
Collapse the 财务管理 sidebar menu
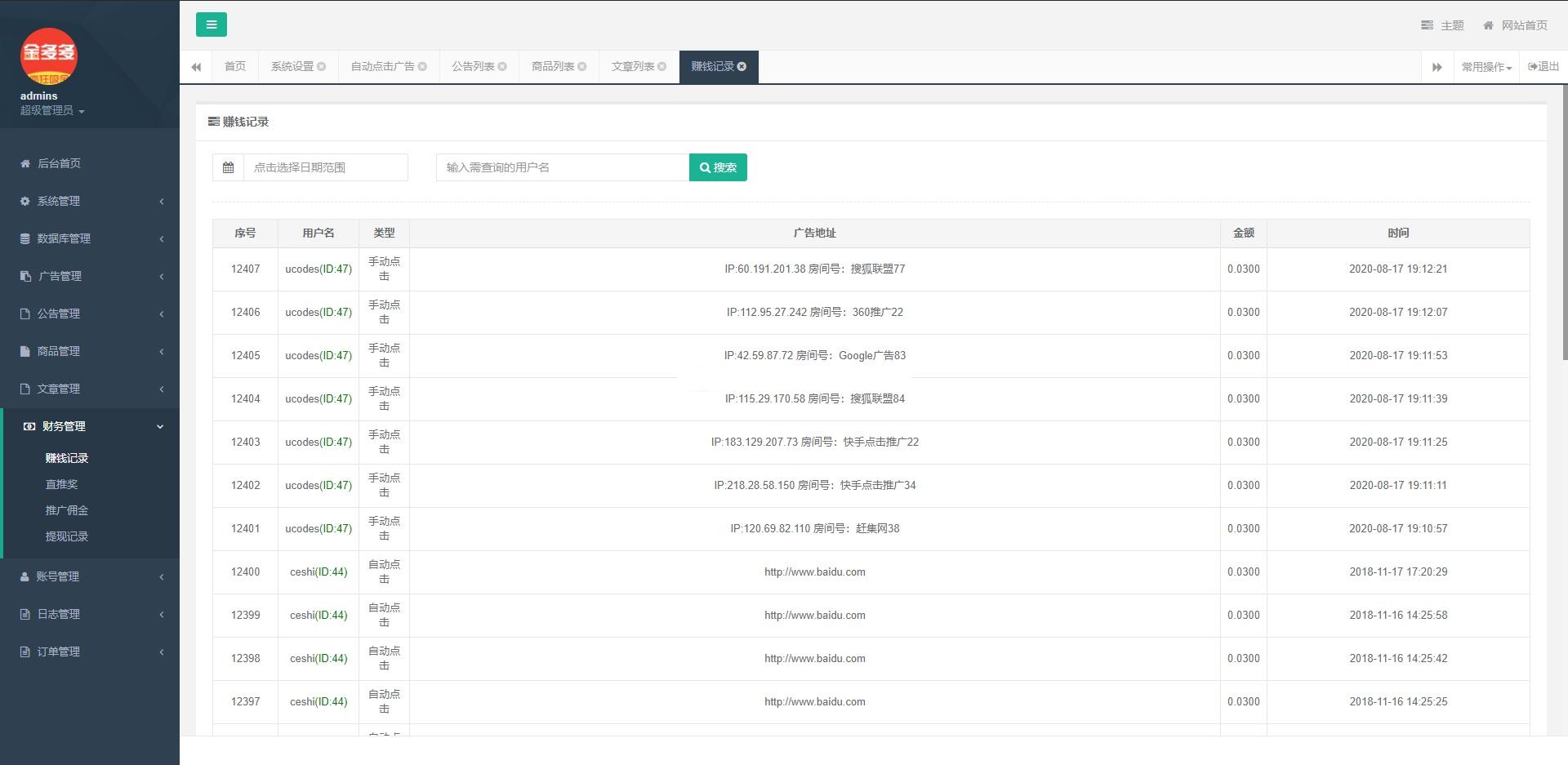90,426
